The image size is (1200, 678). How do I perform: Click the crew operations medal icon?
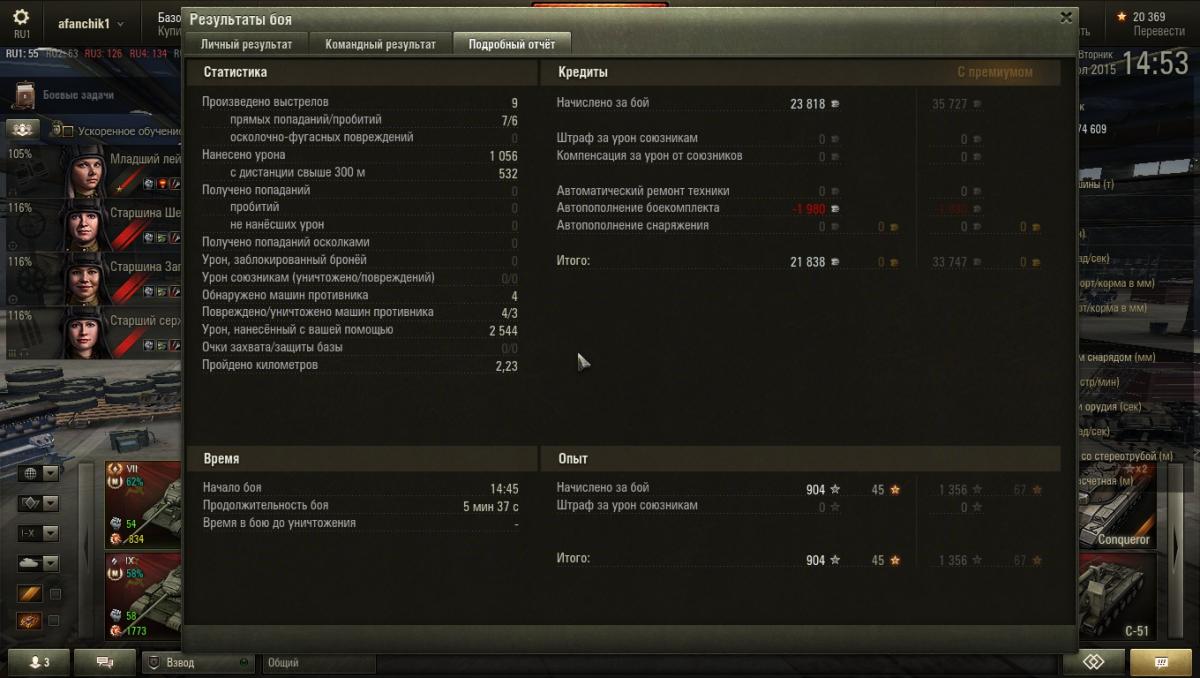[23, 130]
